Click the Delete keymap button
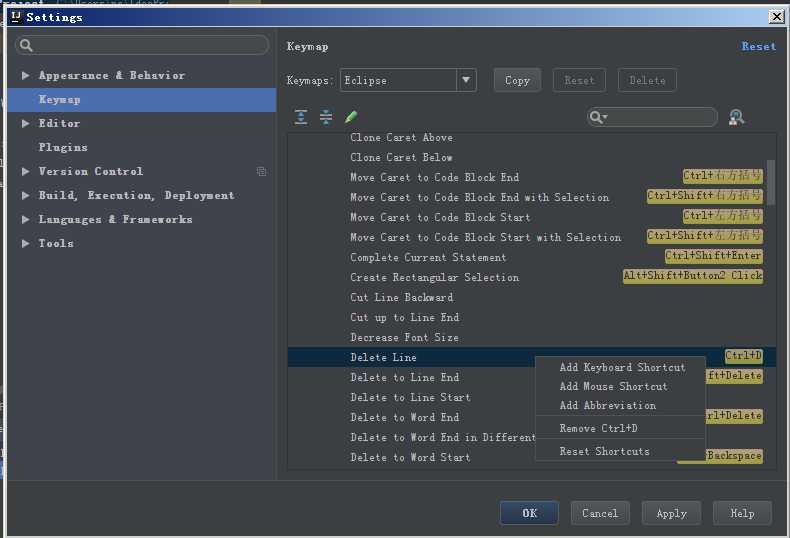Viewport: 790px width, 538px height. coord(647,80)
